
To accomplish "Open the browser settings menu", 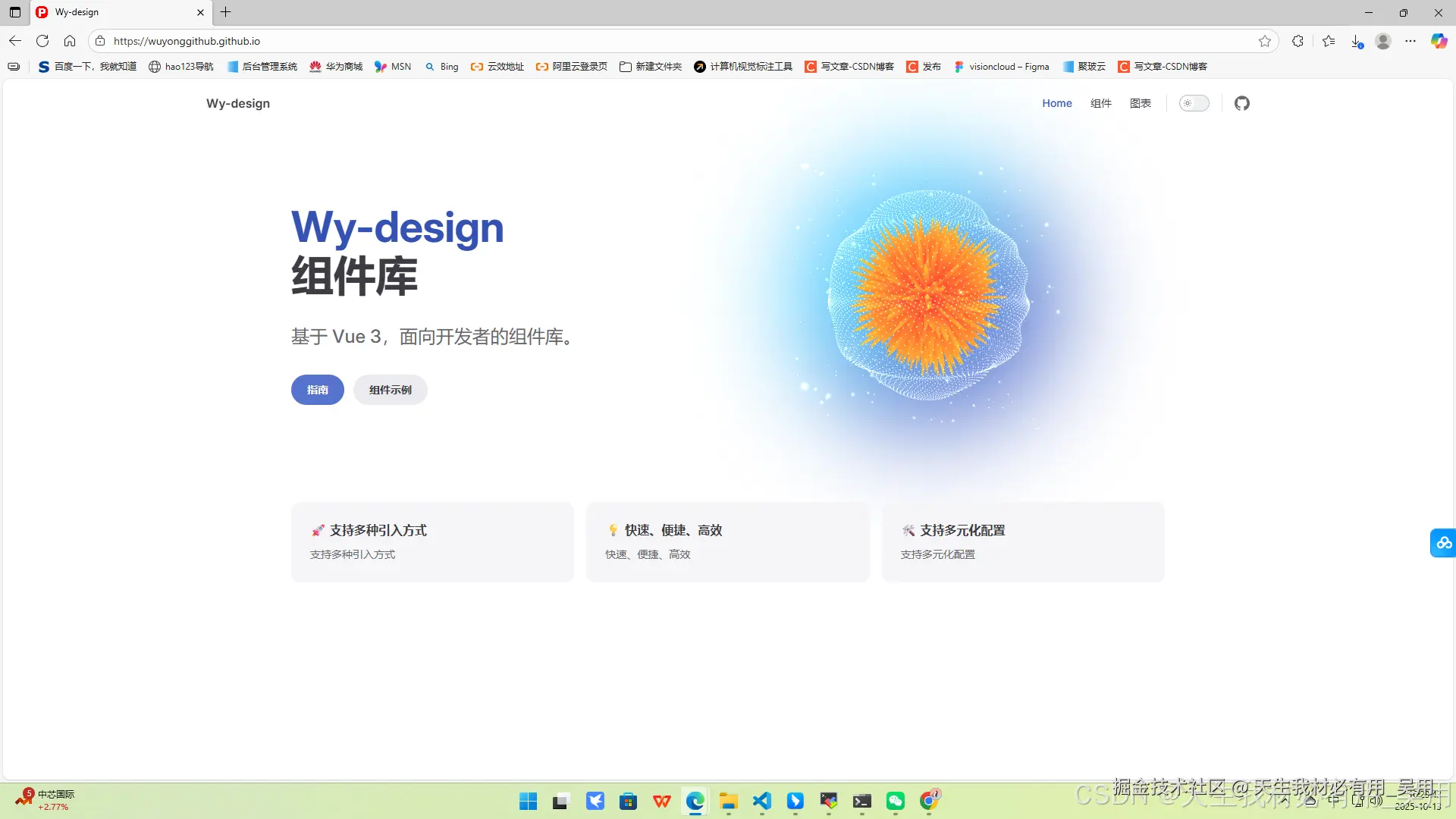I will pos(1411,41).
